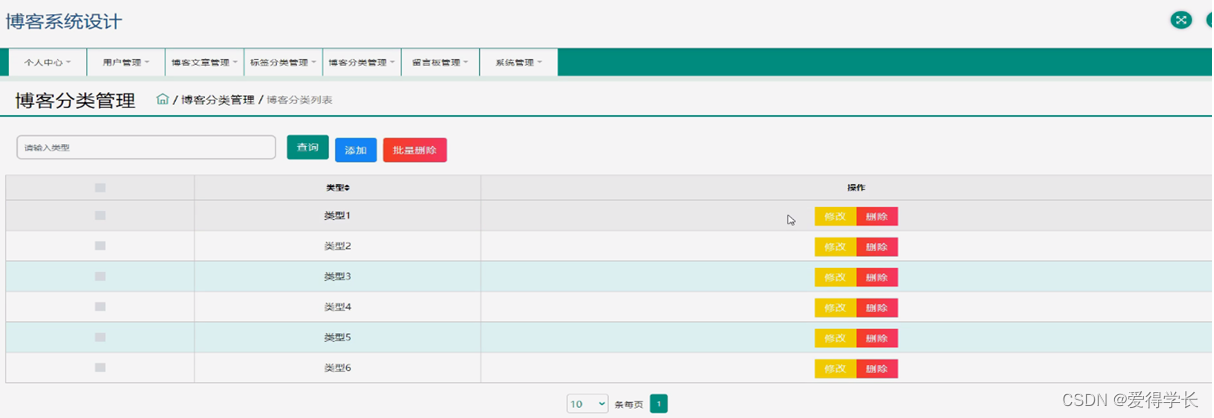
Task: Click the home icon in breadcrumb
Action: point(162,99)
